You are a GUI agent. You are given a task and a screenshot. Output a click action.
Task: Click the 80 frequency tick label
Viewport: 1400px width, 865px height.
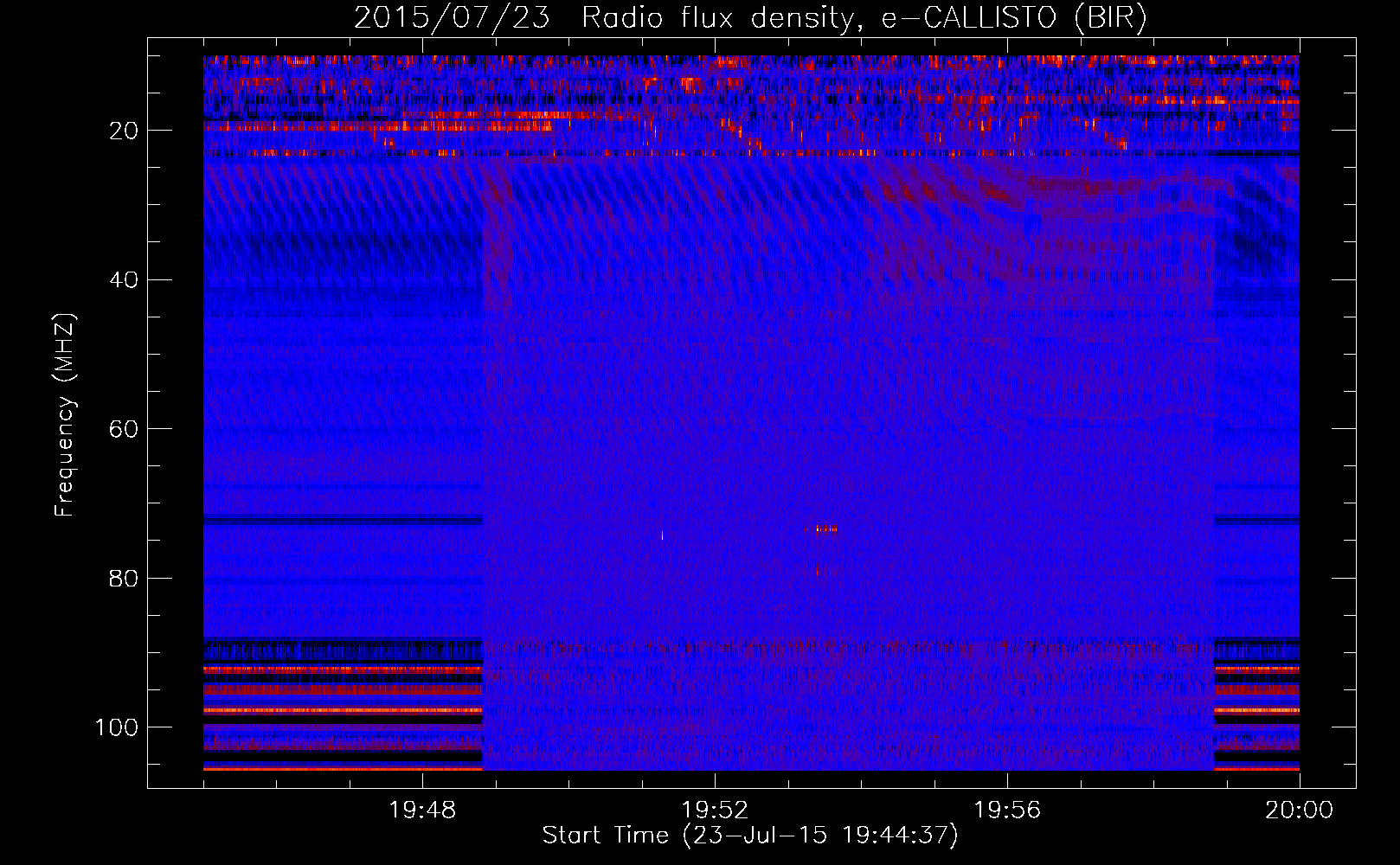124,578
